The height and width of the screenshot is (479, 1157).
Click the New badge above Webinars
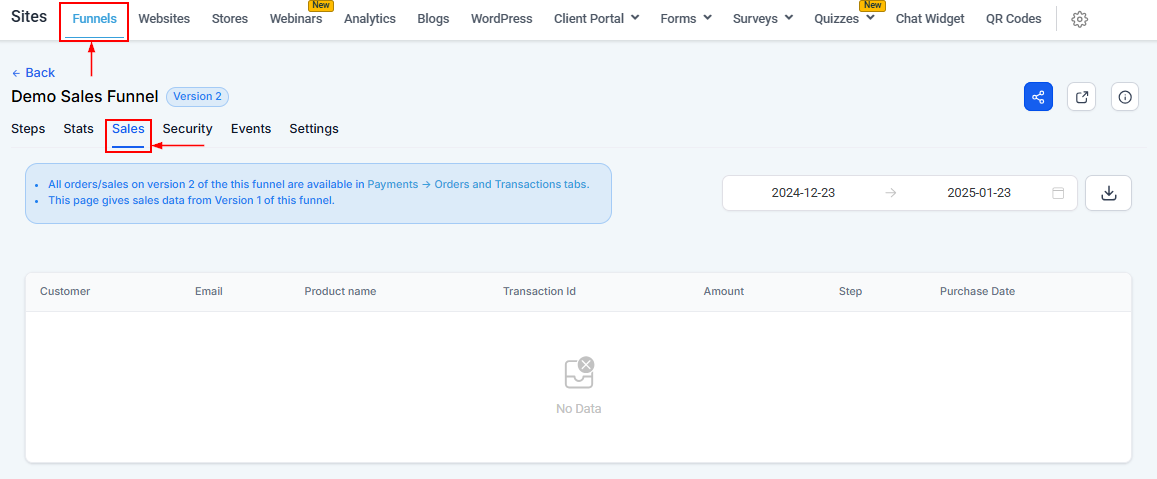(x=321, y=5)
